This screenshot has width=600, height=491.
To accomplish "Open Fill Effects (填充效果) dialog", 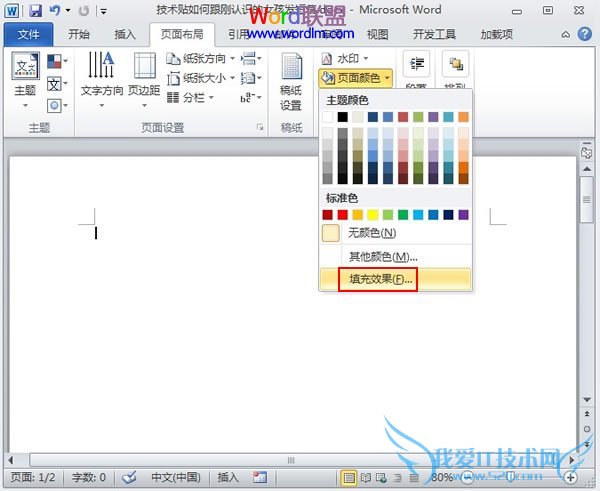I will click(x=396, y=279).
